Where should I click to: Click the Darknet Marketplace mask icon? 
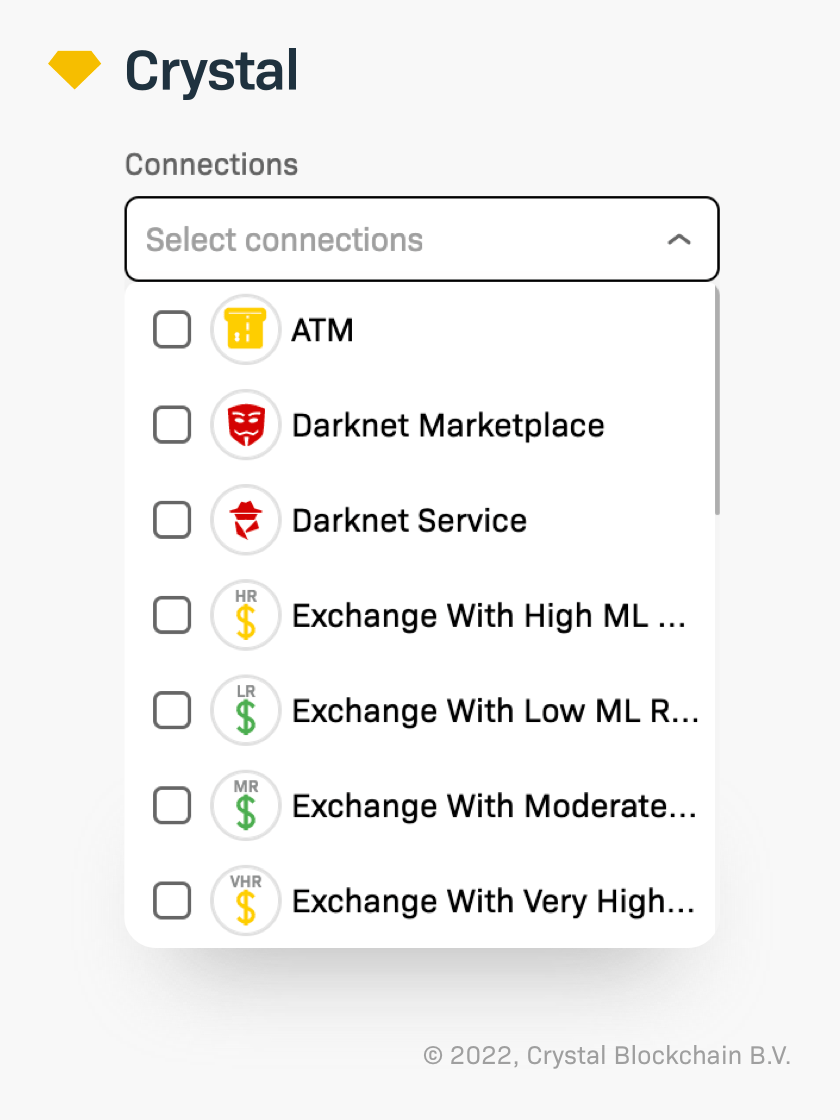click(x=245, y=425)
